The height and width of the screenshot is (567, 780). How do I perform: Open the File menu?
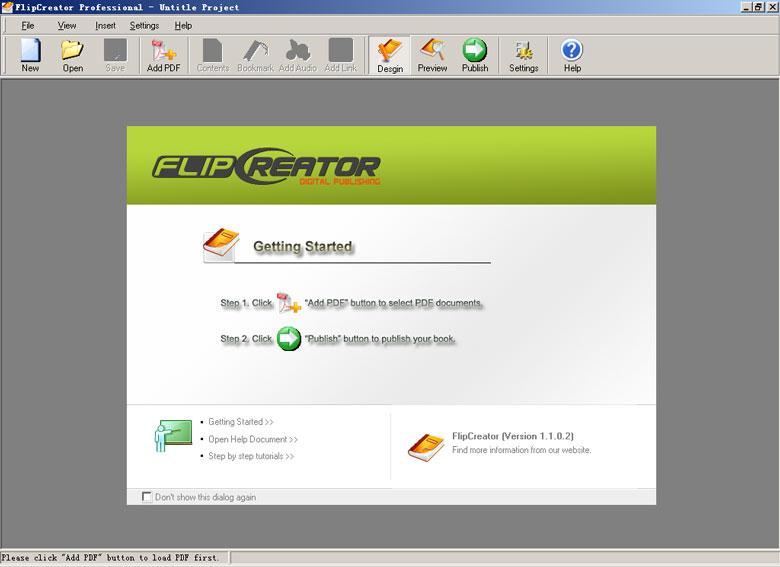(27, 25)
